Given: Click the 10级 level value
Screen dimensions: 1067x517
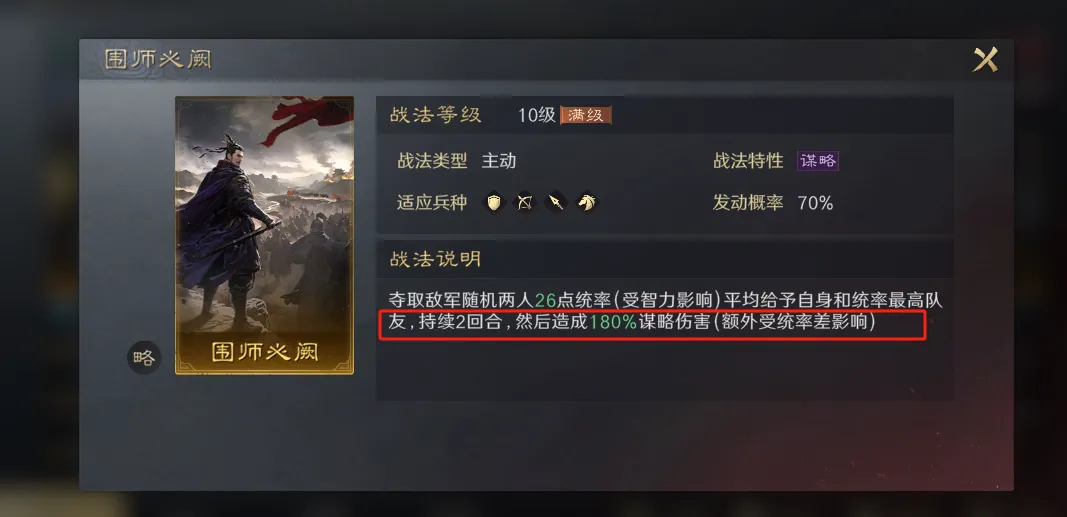Looking at the screenshot, I should [x=537, y=115].
